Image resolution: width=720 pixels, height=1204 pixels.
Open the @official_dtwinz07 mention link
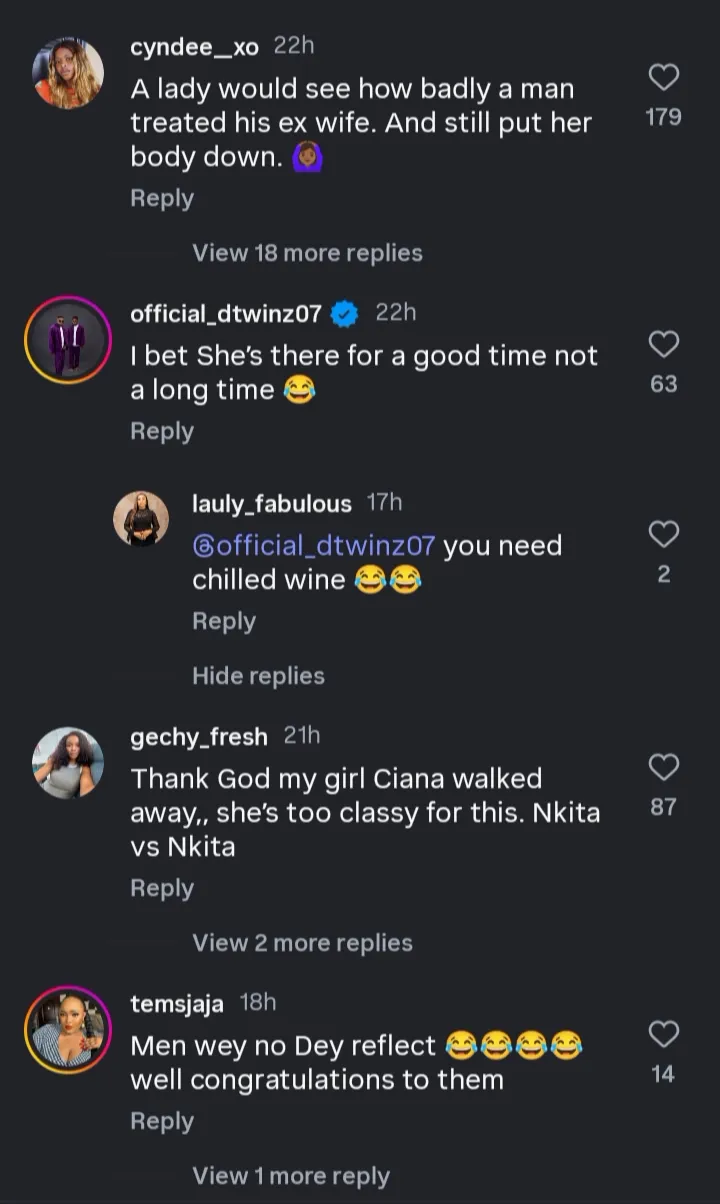[x=313, y=546]
